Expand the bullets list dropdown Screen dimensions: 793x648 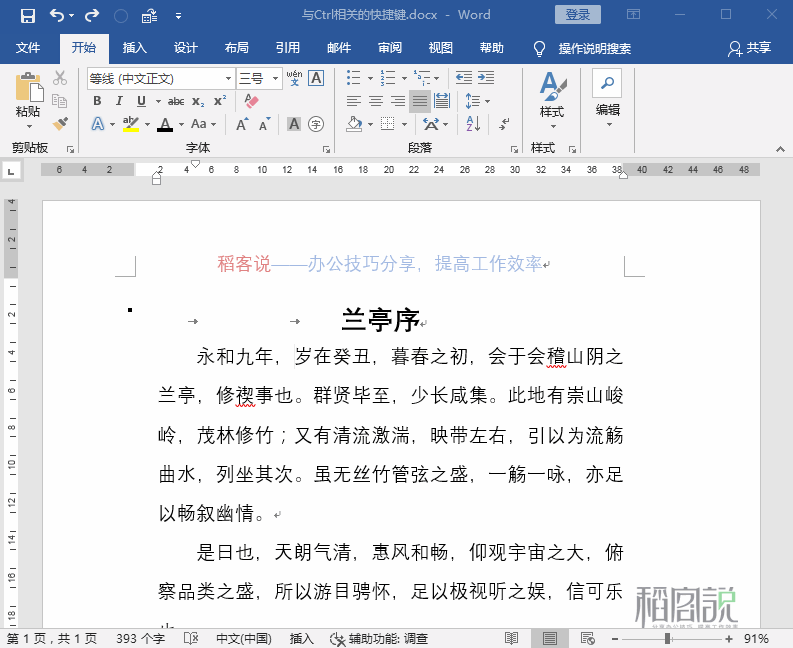point(370,78)
